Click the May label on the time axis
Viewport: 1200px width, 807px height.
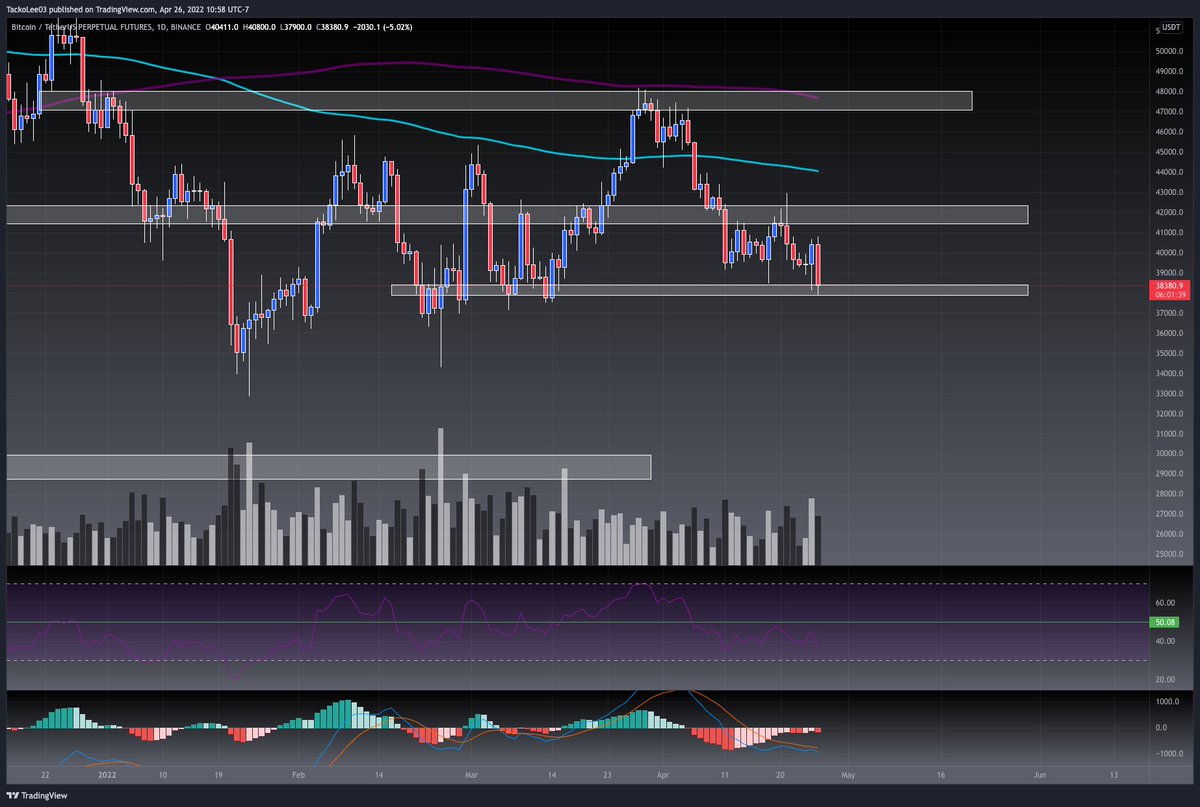[x=847, y=774]
